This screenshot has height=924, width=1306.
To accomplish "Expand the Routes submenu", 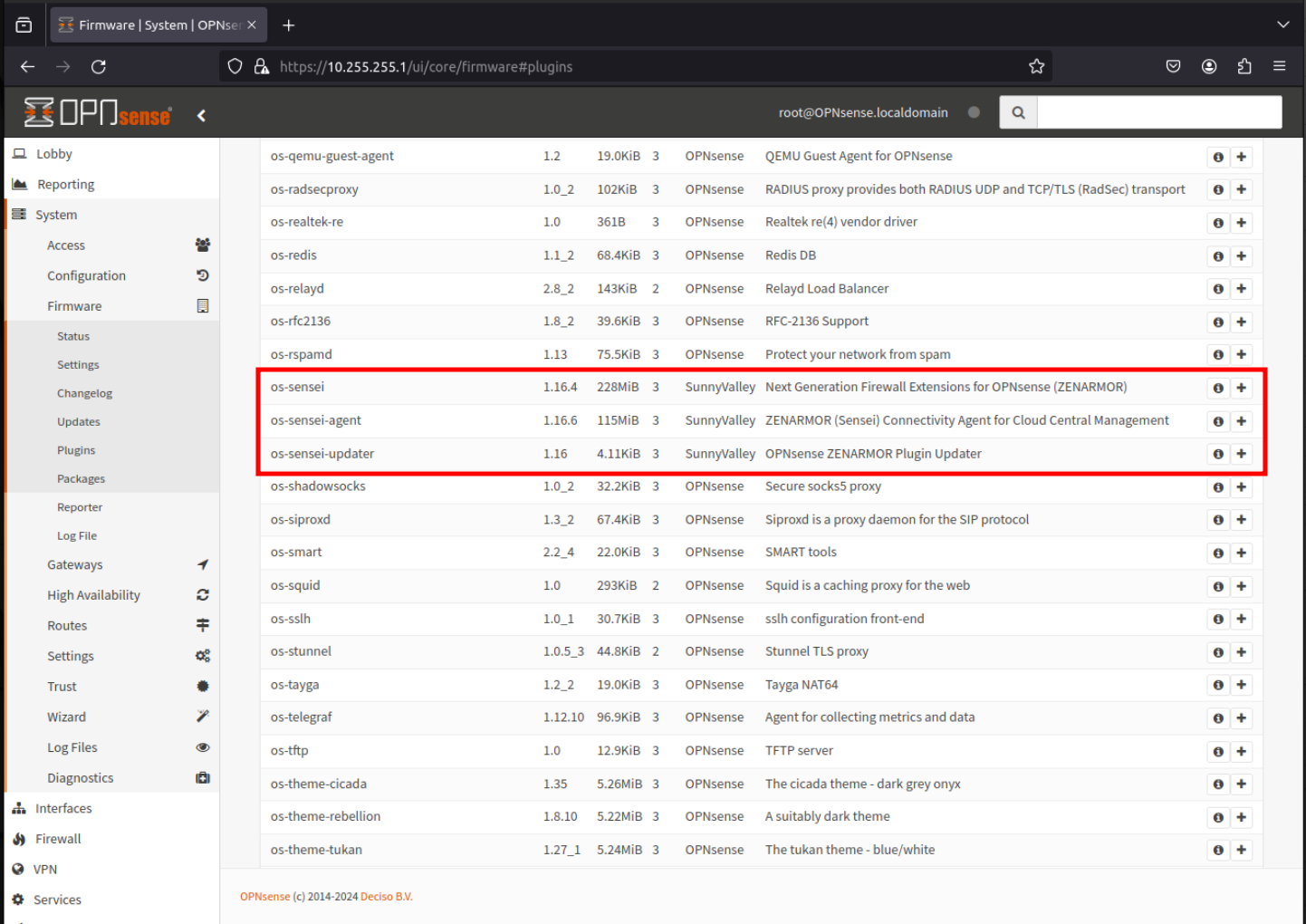I will coord(111,626).
